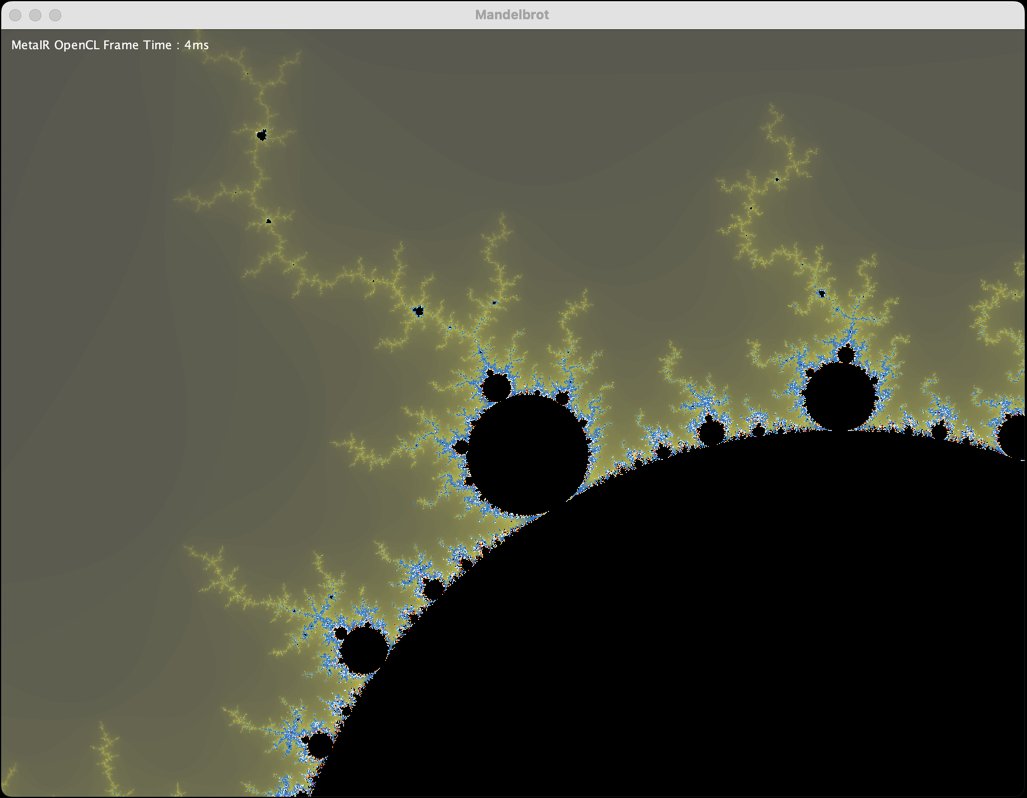Click the yellow minimize traffic-light button

tap(36, 14)
